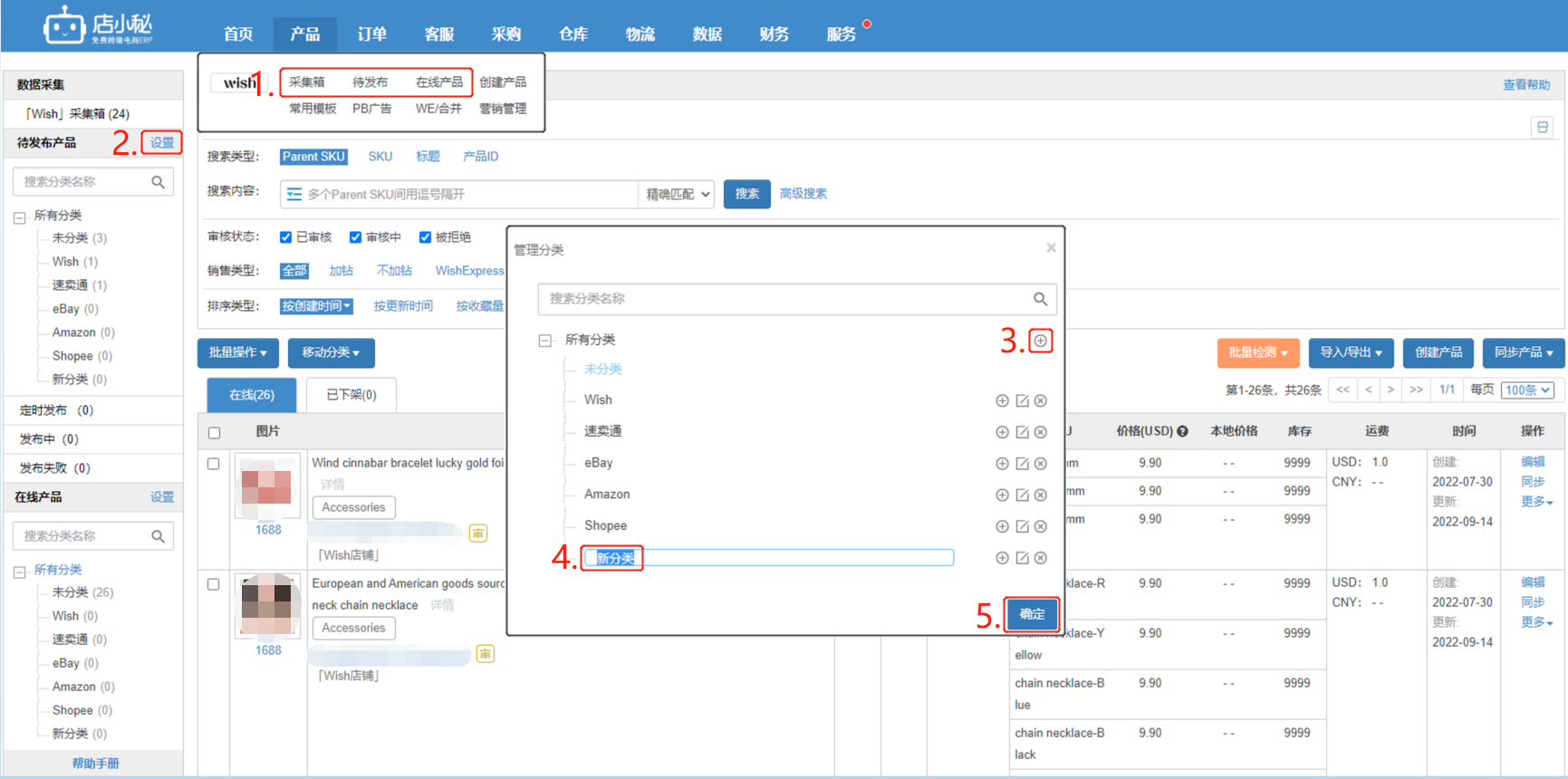Go to the last page with >>
The image size is (1568, 779).
pos(1417,390)
